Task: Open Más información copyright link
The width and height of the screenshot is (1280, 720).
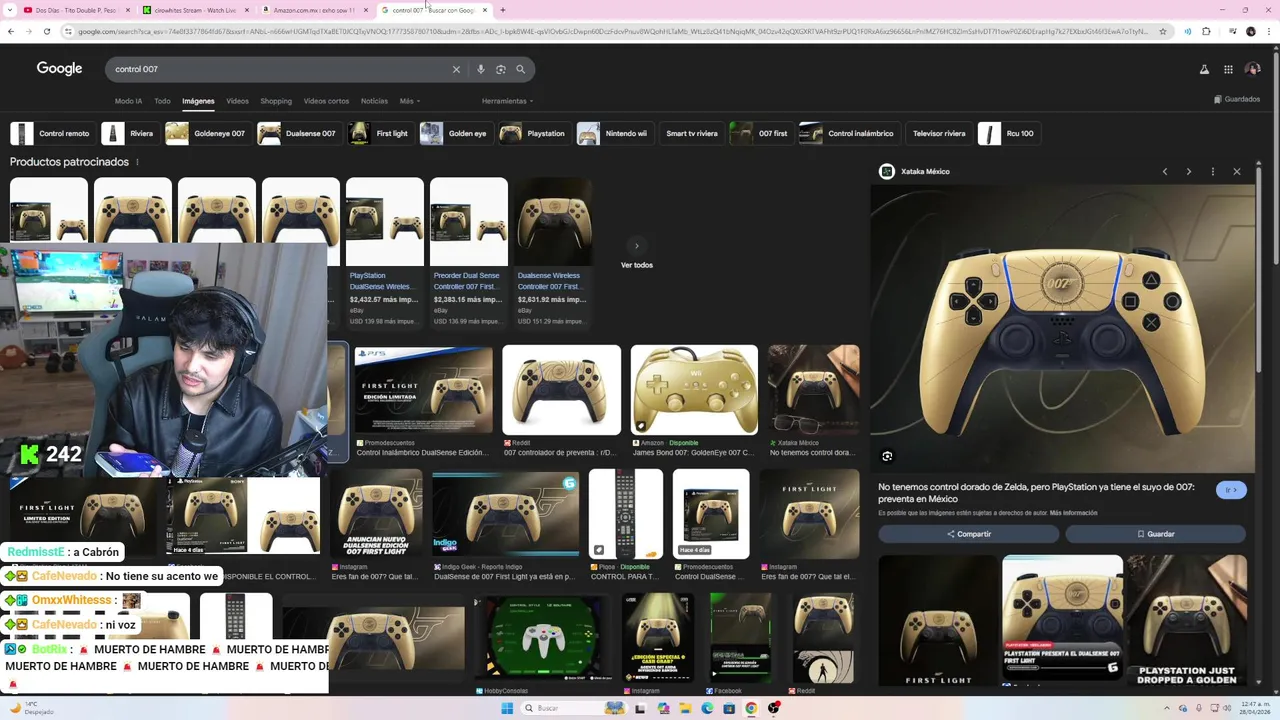Action: tap(1073, 513)
